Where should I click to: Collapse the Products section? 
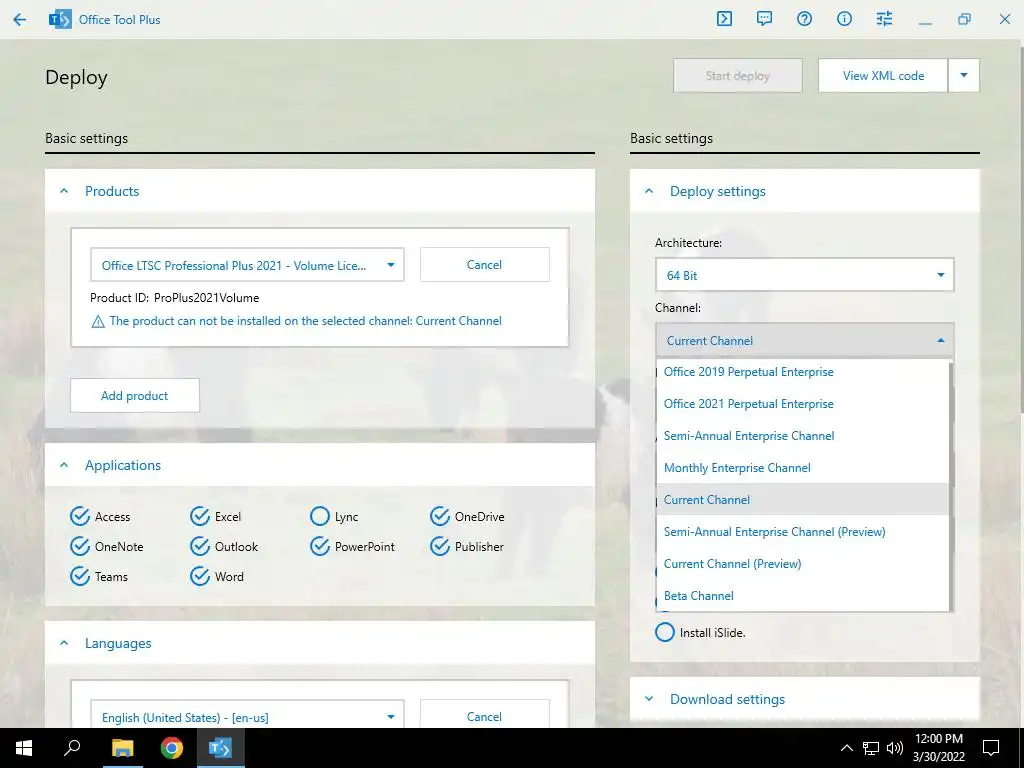pyautogui.click(x=64, y=191)
